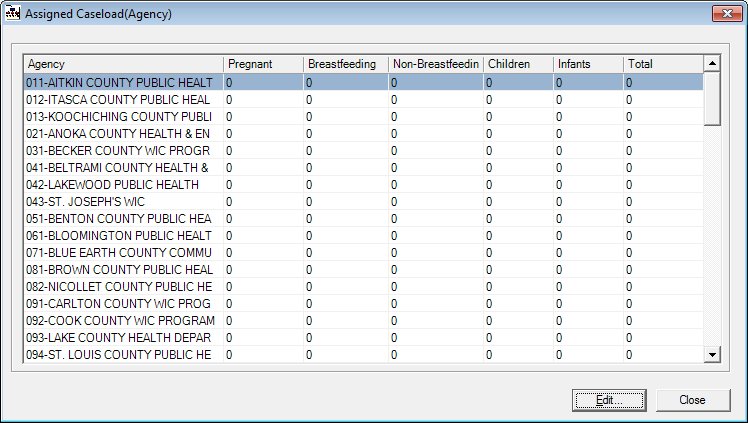Image resolution: width=748 pixels, height=423 pixels.
Task: Click the Infants column header
Action: (589, 64)
